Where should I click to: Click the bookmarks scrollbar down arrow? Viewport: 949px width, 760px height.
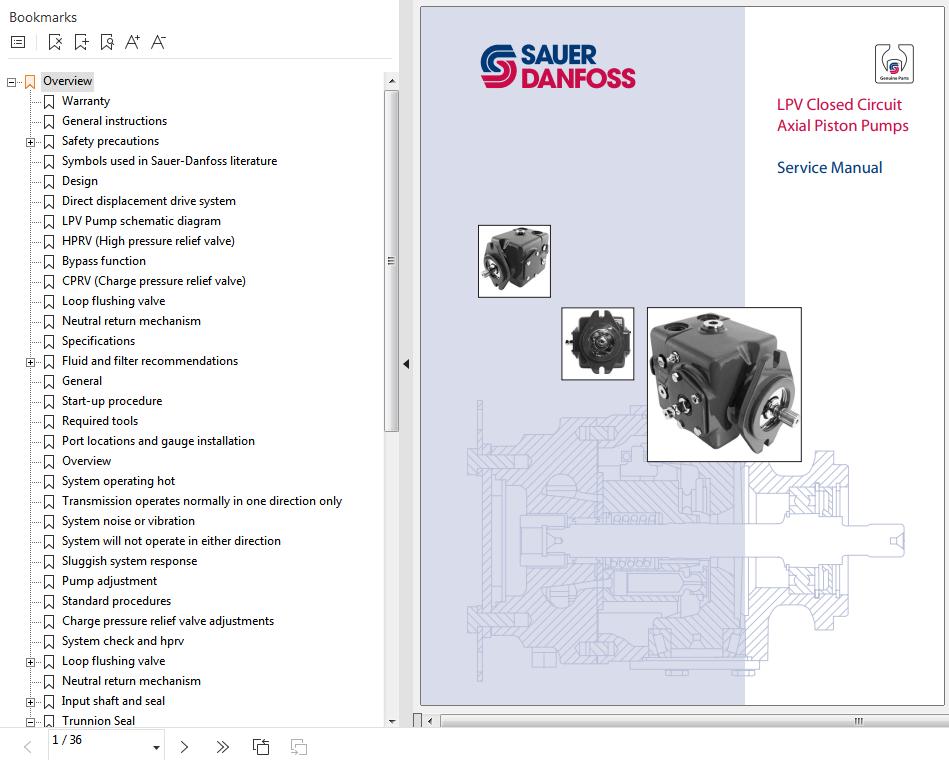click(x=392, y=721)
